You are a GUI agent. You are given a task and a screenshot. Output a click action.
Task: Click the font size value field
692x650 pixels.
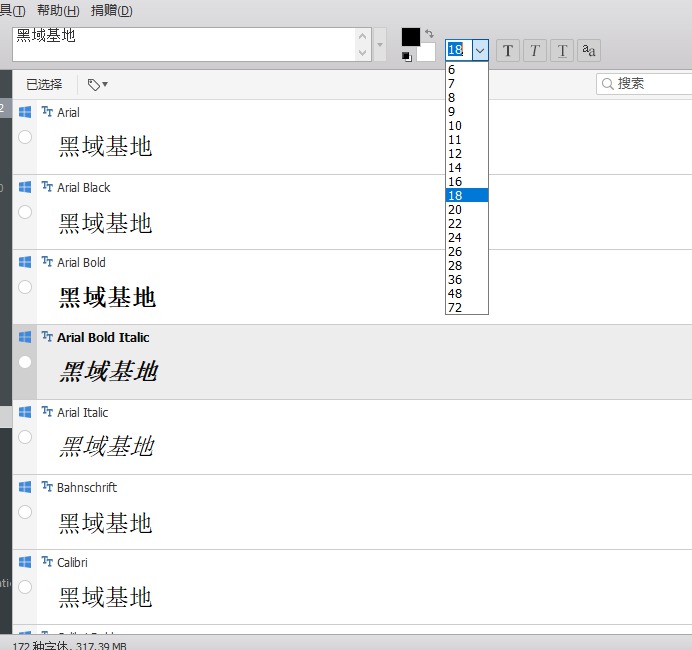(x=459, y=50)
